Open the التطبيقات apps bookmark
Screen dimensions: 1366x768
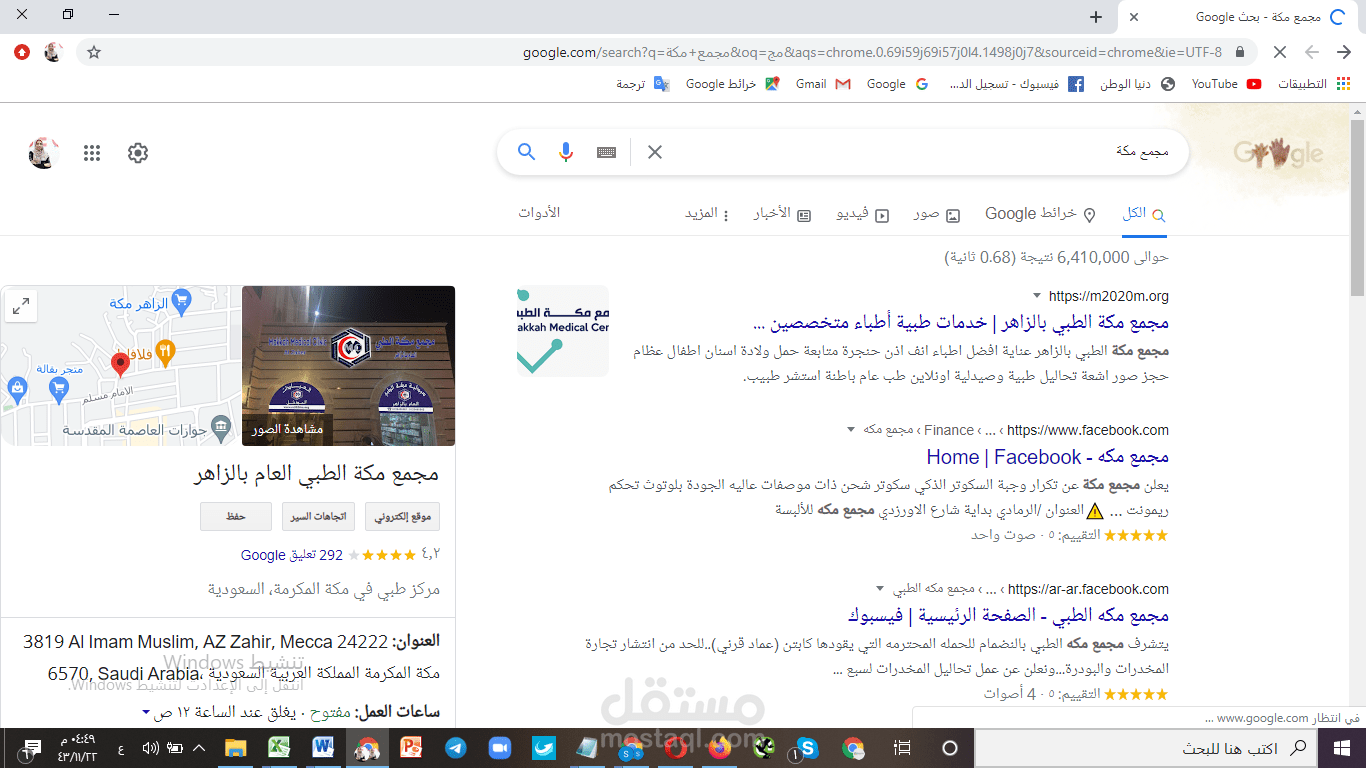[x=1316, y=84]
